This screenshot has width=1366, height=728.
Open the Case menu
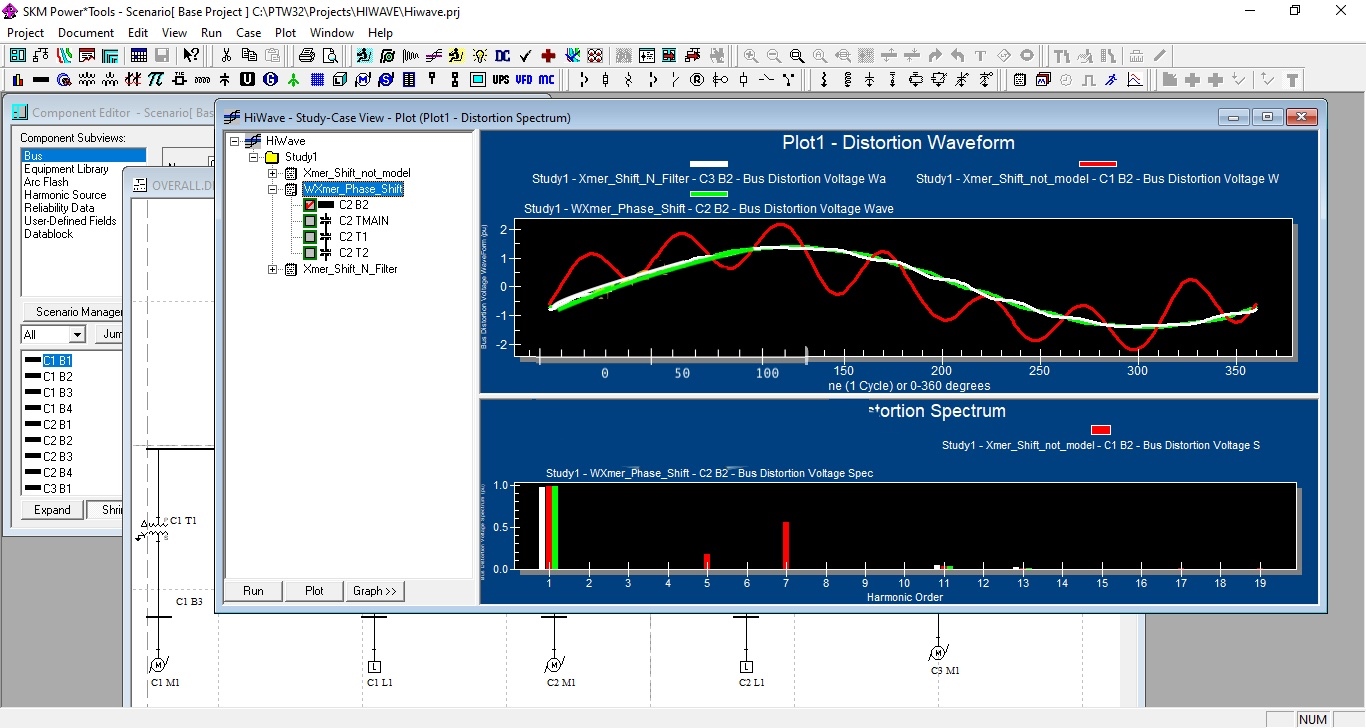point(248,32)
